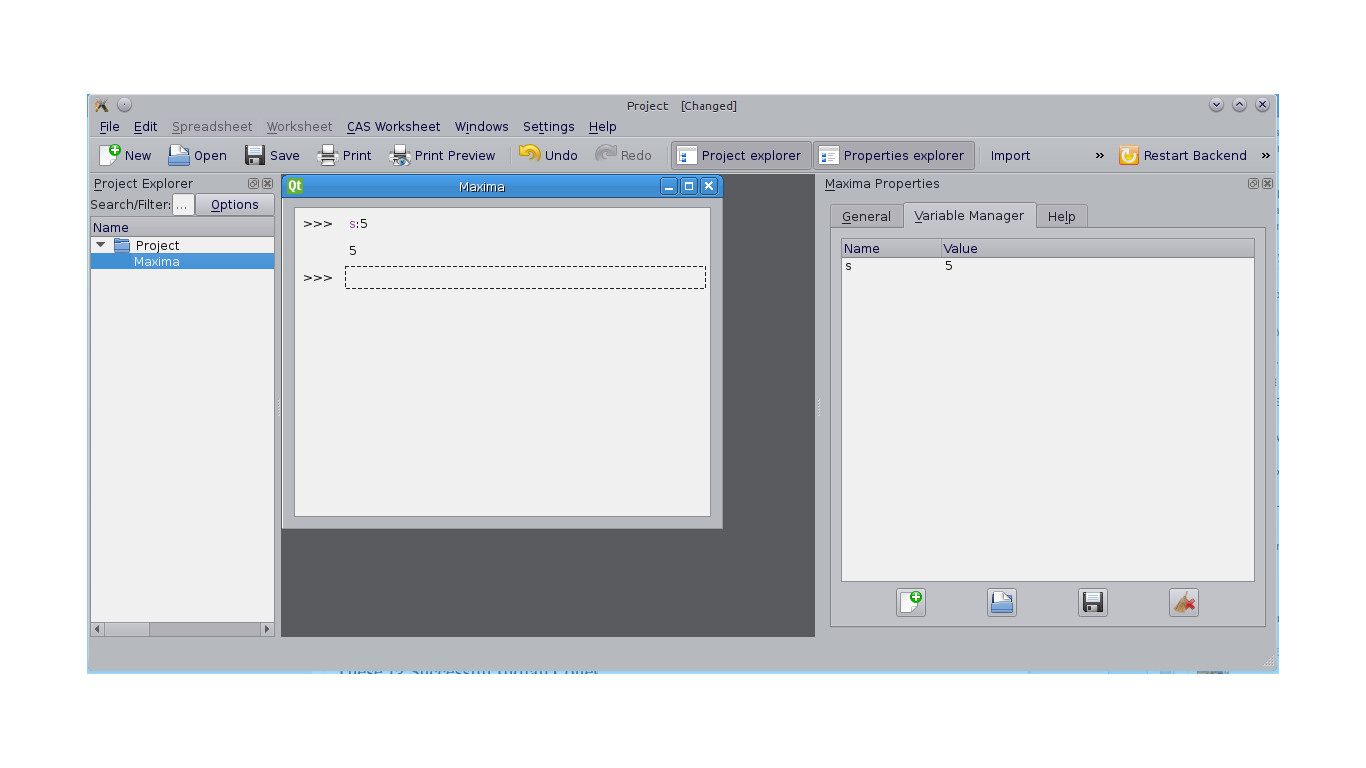
Task: Open the Options menu in Project Explorer
Action: coord(234,204)
